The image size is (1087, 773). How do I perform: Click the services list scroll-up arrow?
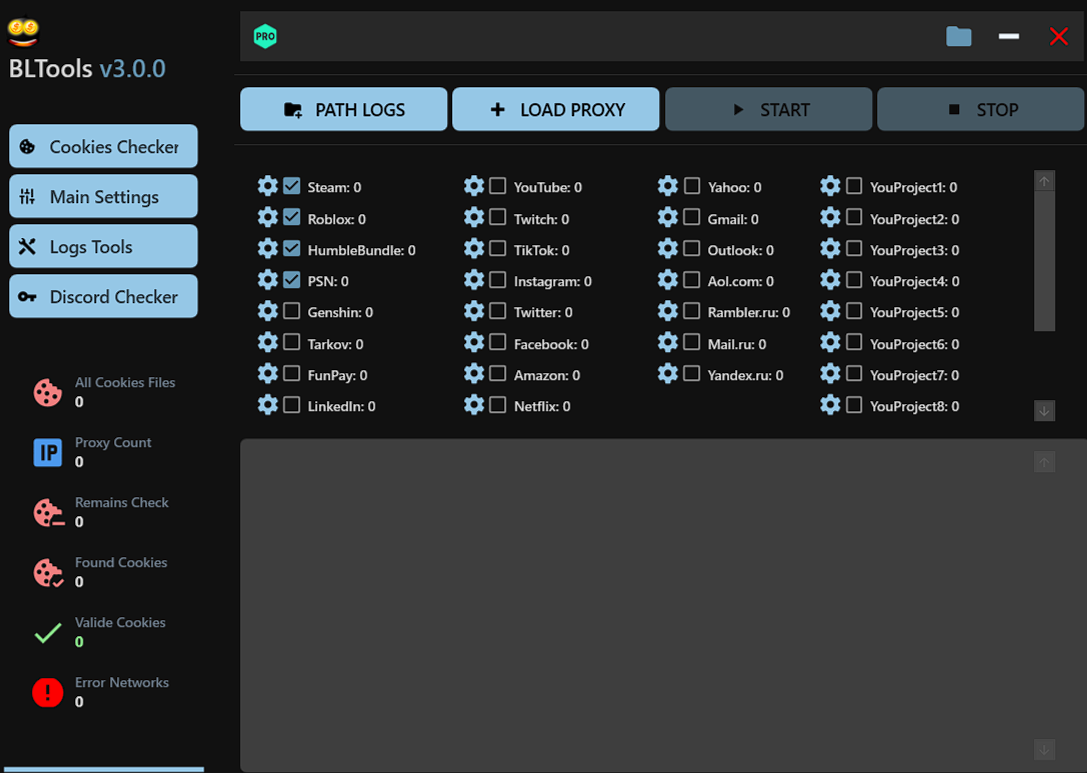(1044, 181)
